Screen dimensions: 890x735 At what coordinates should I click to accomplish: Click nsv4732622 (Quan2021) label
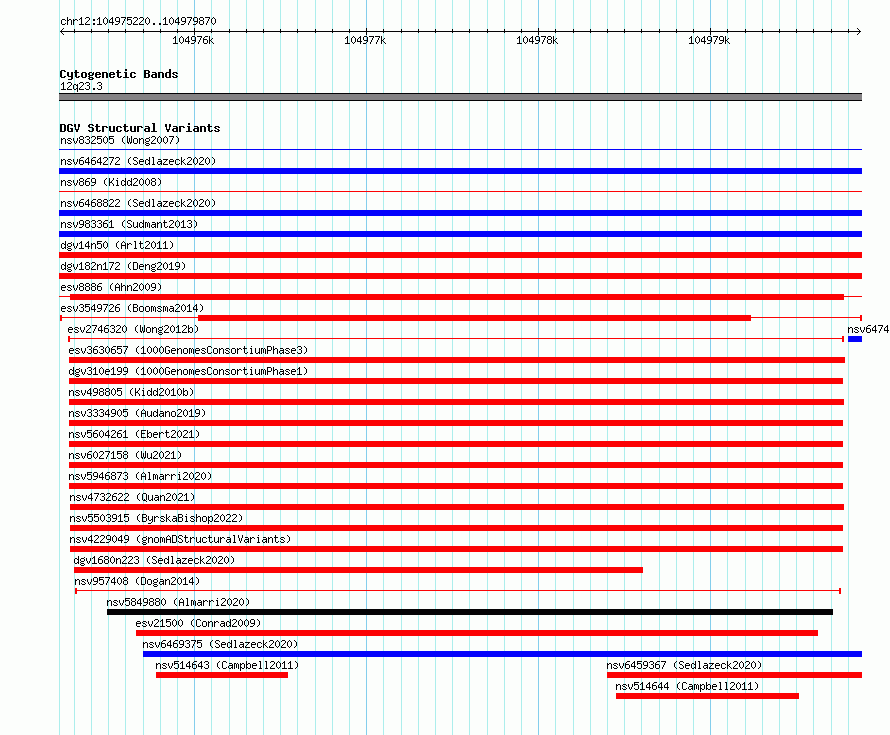pyautogui.click(x=132, y=497)
